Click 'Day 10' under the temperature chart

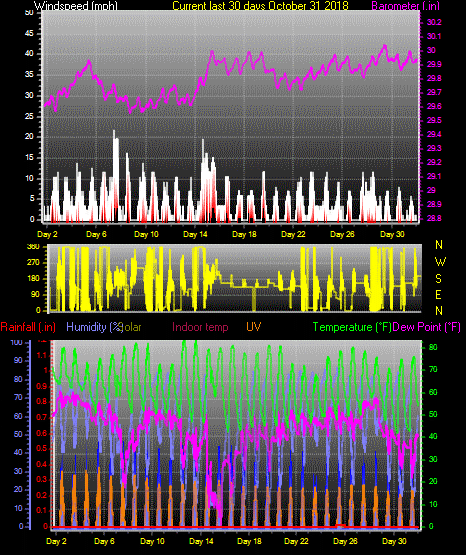pyautogui.click(x=153, y=541)
